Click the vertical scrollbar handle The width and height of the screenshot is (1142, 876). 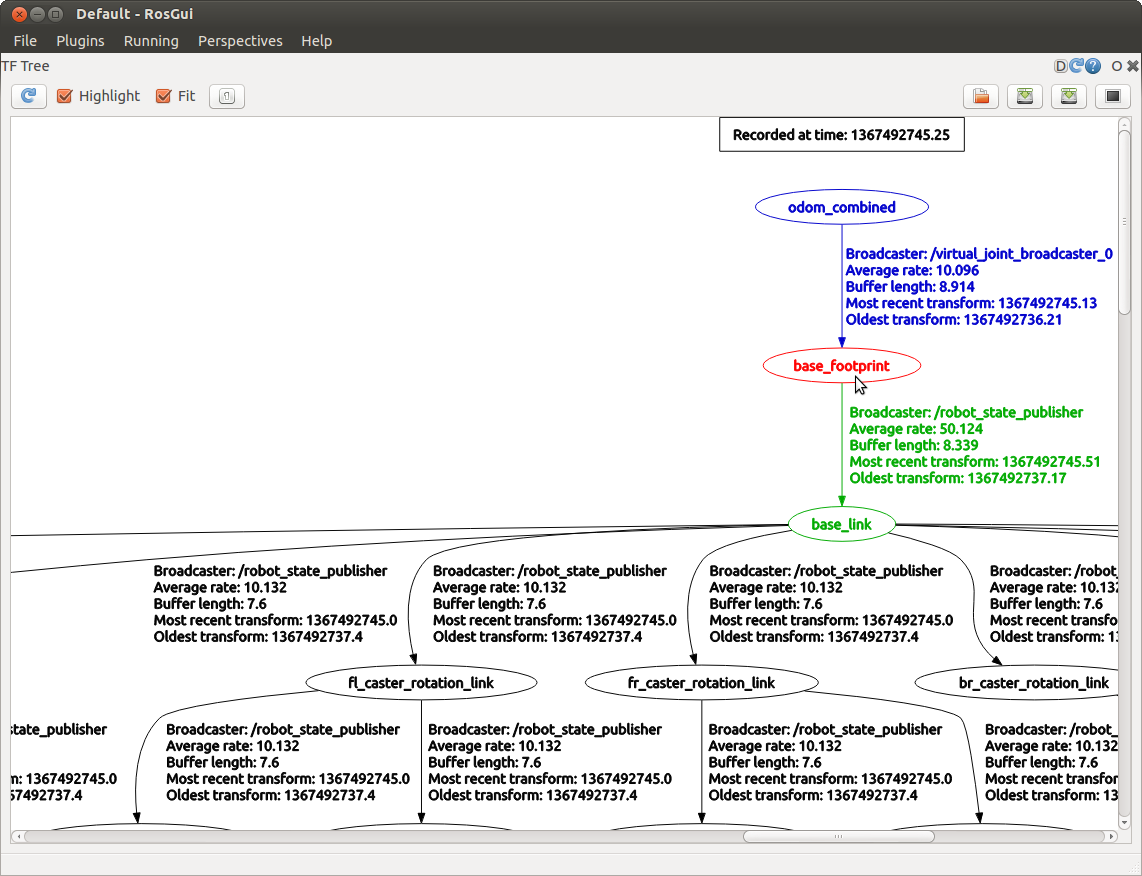coord(1125,221)
